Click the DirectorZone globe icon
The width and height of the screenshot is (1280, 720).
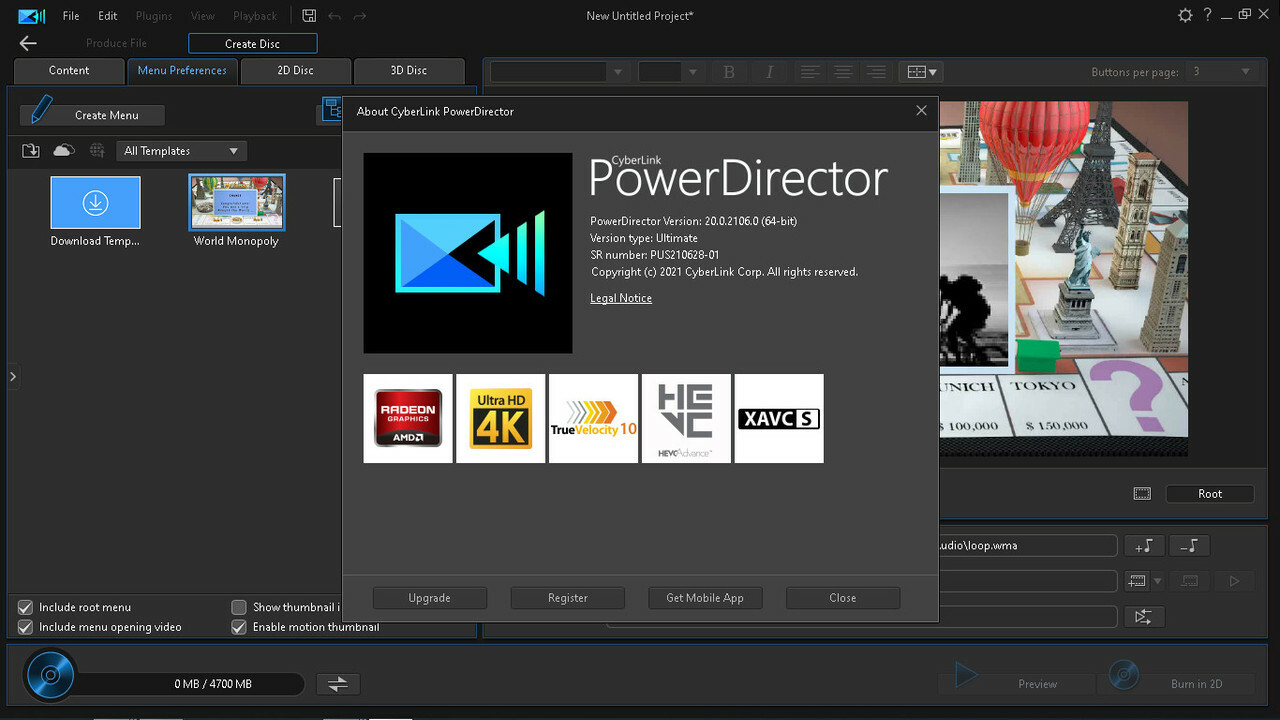[97, 150]
